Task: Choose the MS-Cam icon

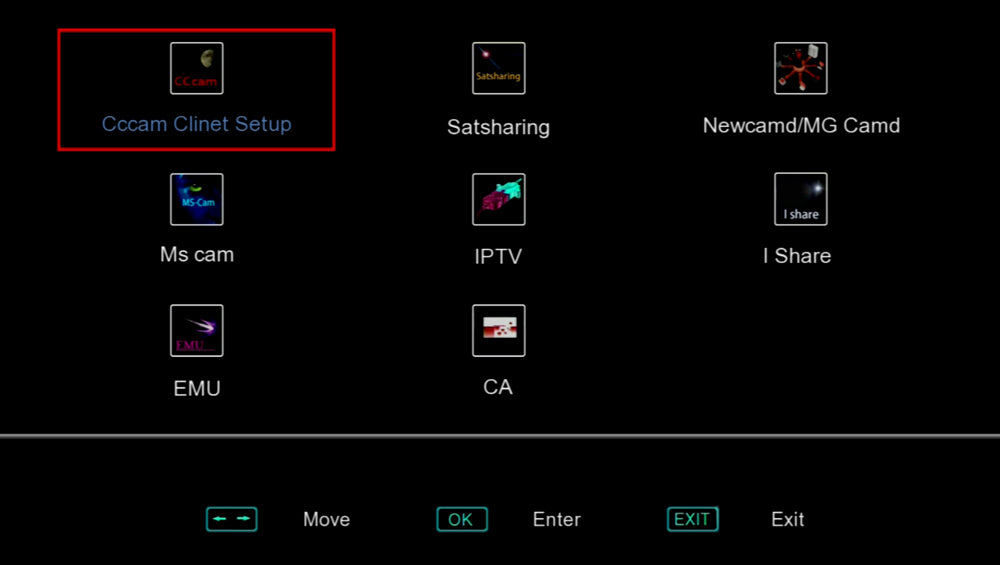Action: pyautogui.click(x=196, y=200)
